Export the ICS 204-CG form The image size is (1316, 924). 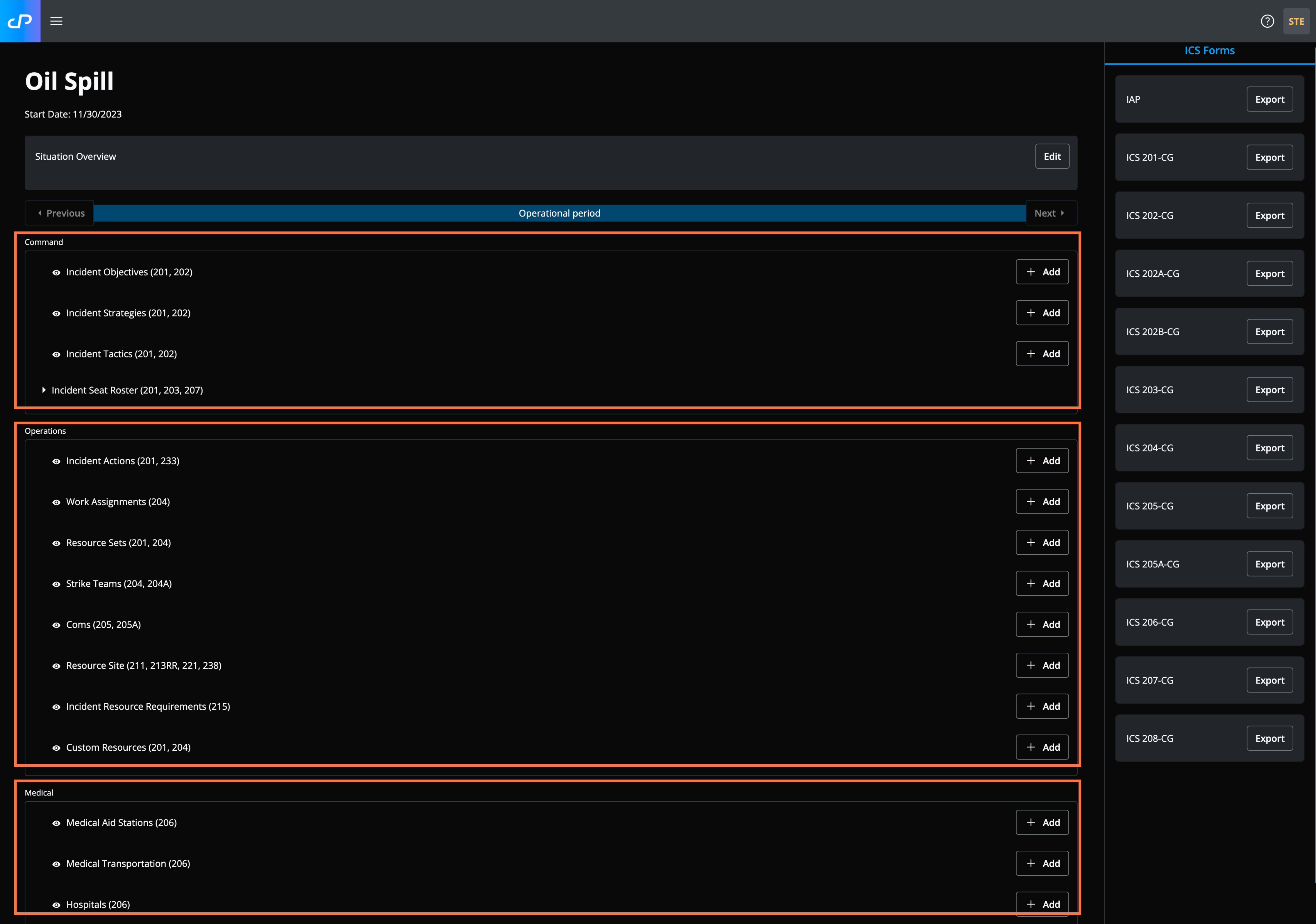point(1269,448)
